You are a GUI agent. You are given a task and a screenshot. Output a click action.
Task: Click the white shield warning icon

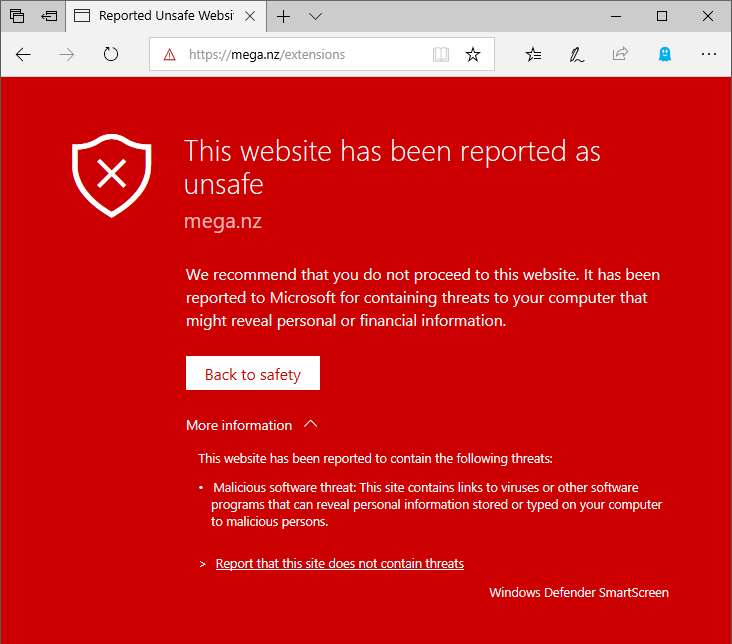coord(112,176)
